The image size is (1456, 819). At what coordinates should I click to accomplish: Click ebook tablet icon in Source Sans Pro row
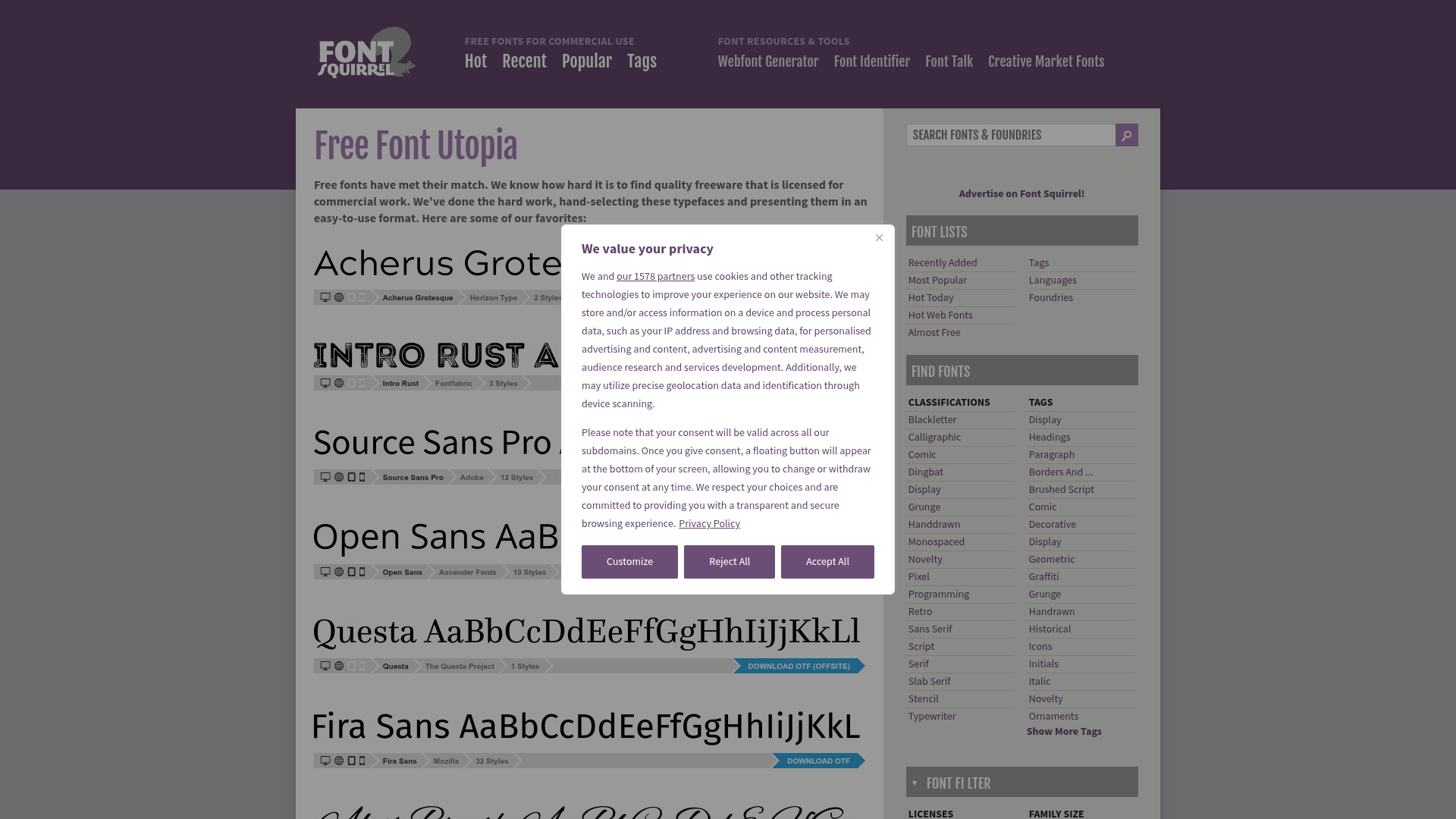coord(351,477)
